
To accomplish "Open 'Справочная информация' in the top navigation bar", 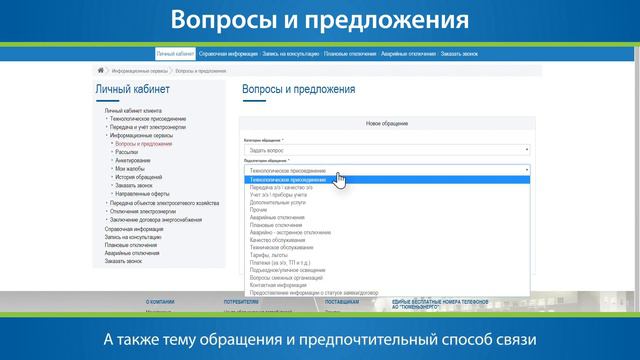I will [x=228, y=54].
